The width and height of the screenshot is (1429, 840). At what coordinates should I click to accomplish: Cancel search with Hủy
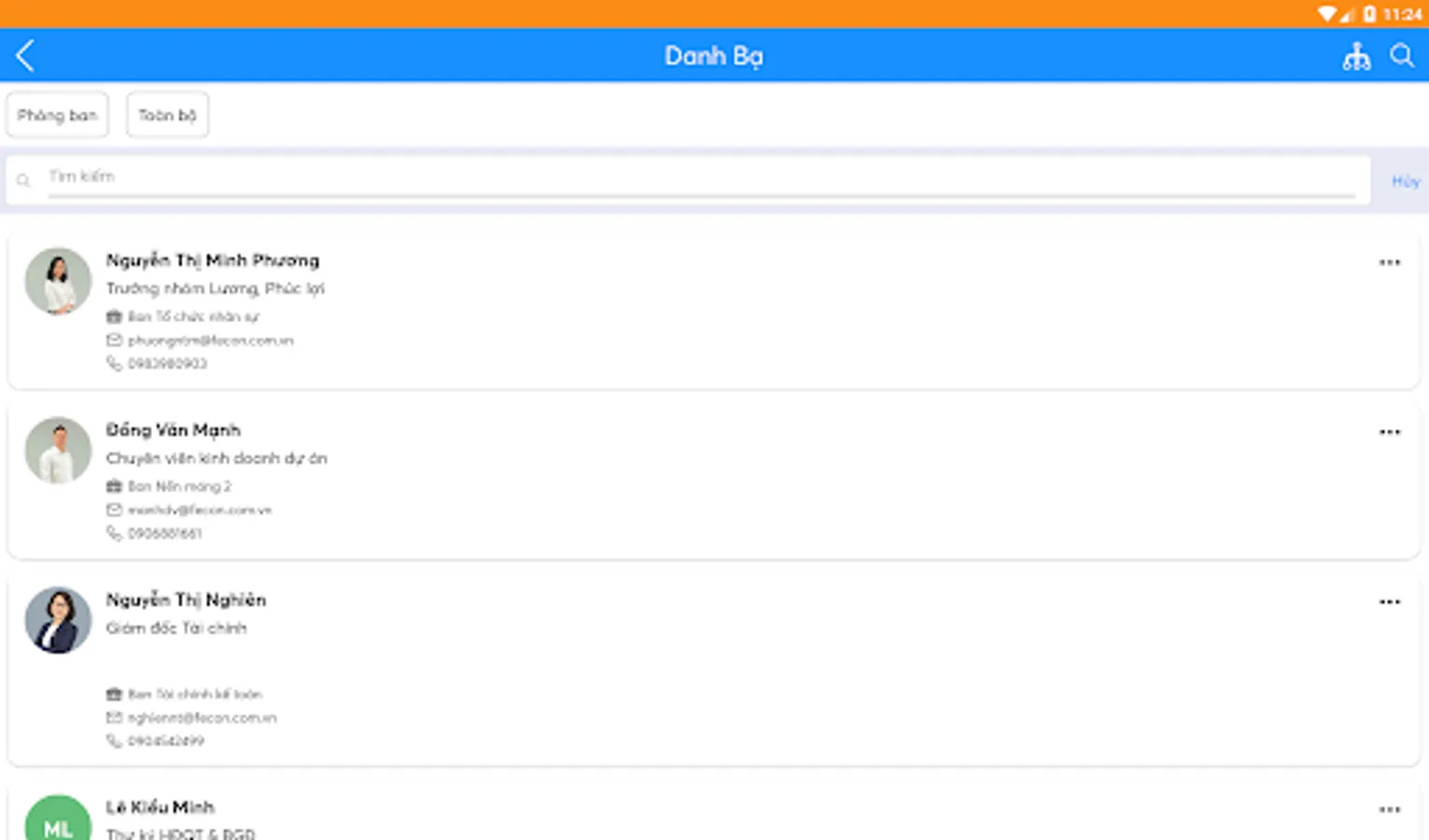(1406, 181)
